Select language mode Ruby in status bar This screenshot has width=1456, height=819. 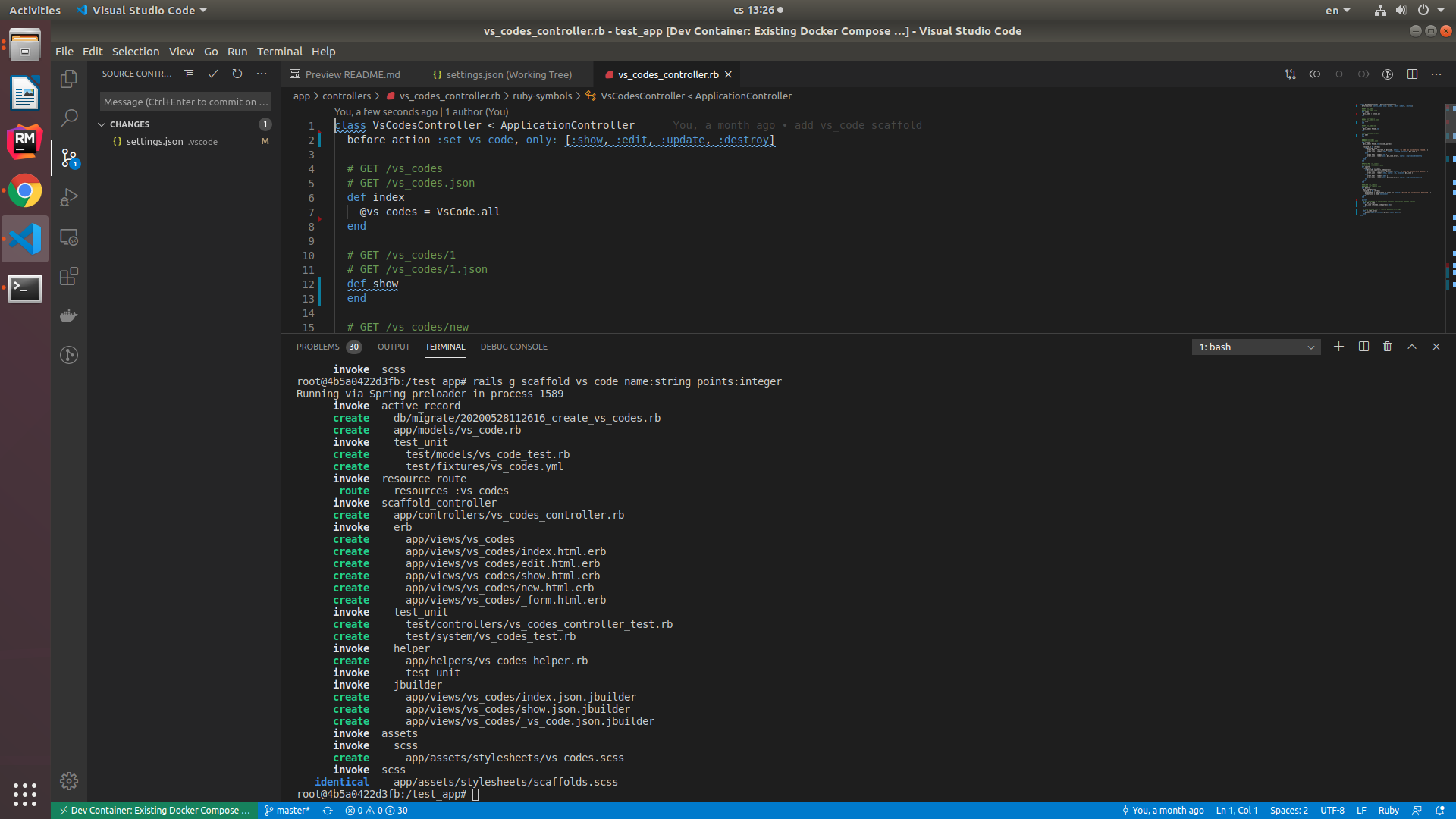click(1389, 811)
